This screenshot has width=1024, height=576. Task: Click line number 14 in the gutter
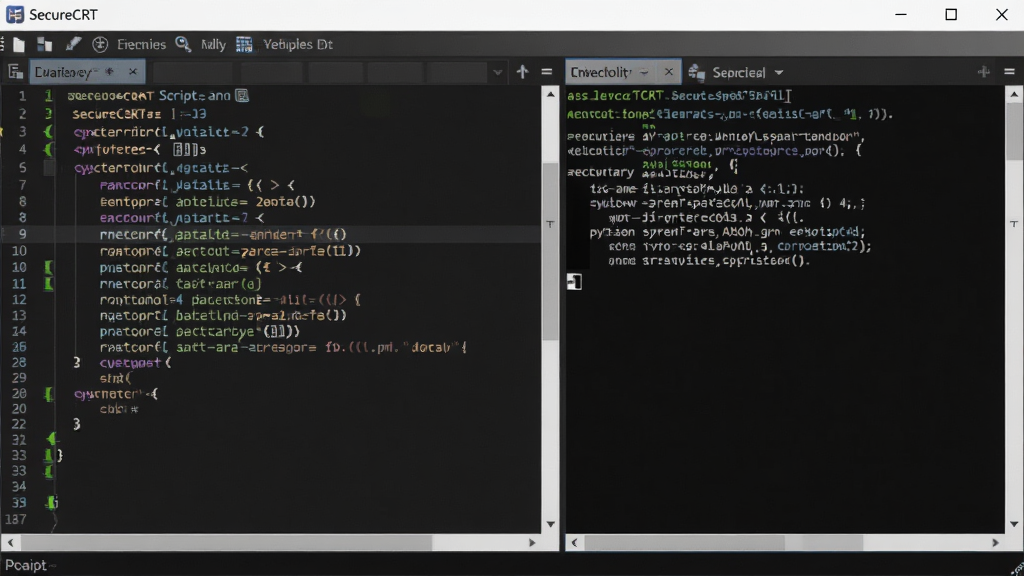point(19,331)
